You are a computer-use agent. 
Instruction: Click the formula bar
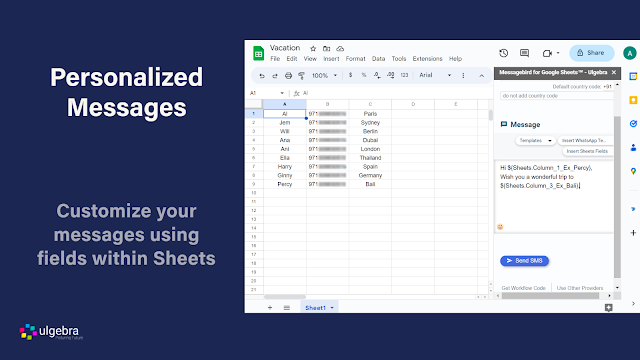click(396, 93)
